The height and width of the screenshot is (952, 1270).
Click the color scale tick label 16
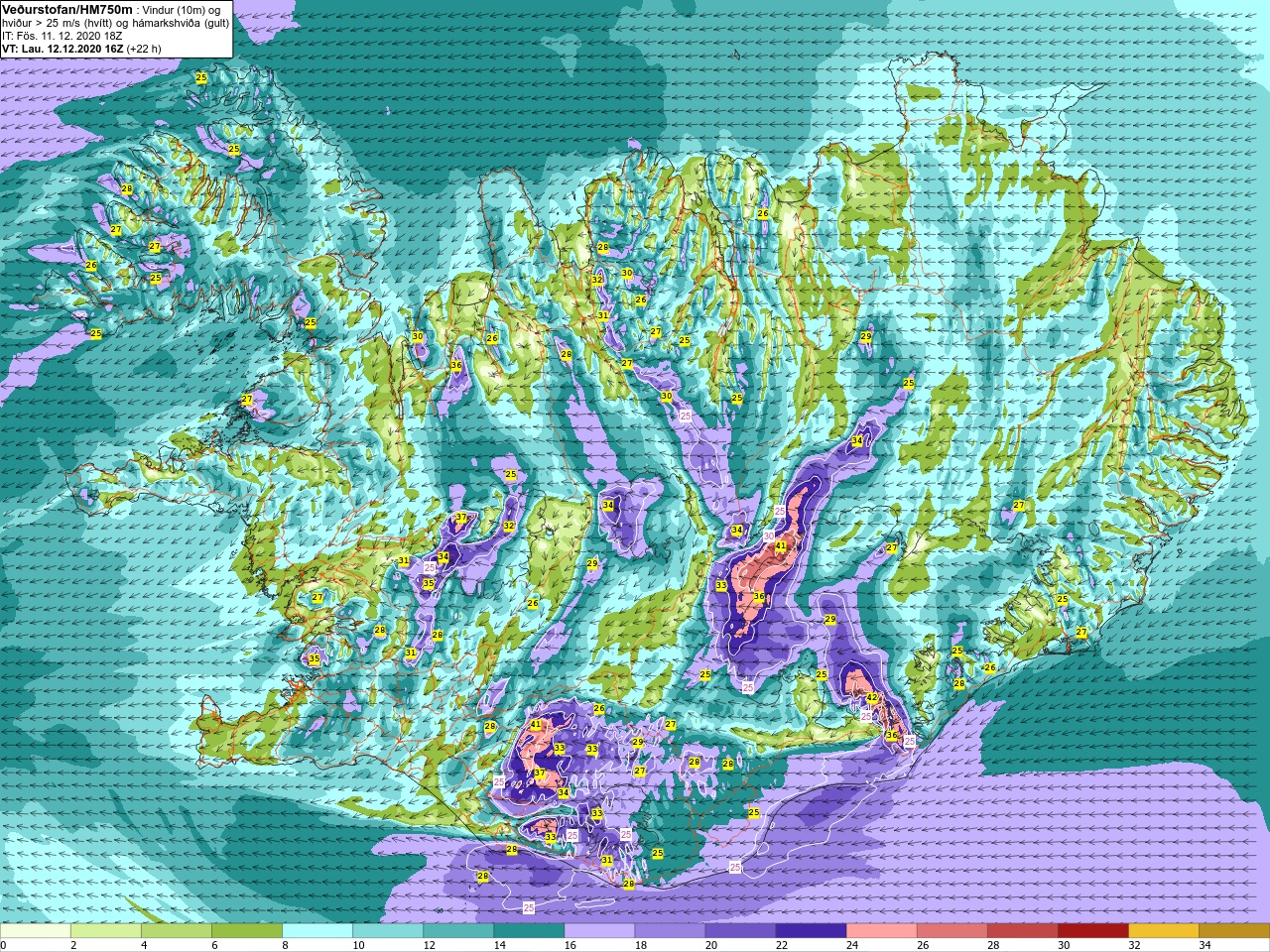click(570, 945)
